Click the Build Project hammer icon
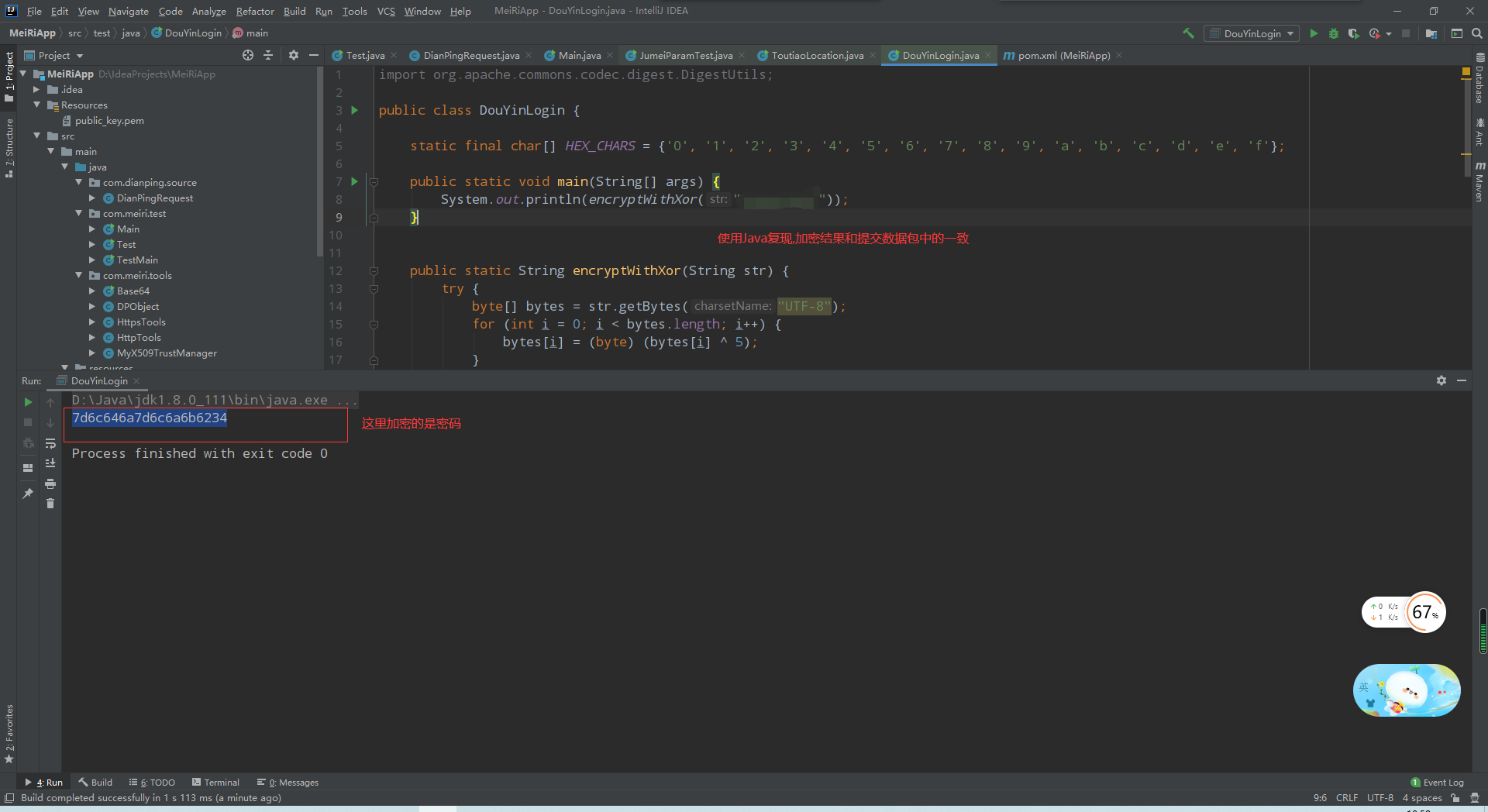Image resolution: width=1488 pixels, height=812 pixels. [x=1188, y=33]
